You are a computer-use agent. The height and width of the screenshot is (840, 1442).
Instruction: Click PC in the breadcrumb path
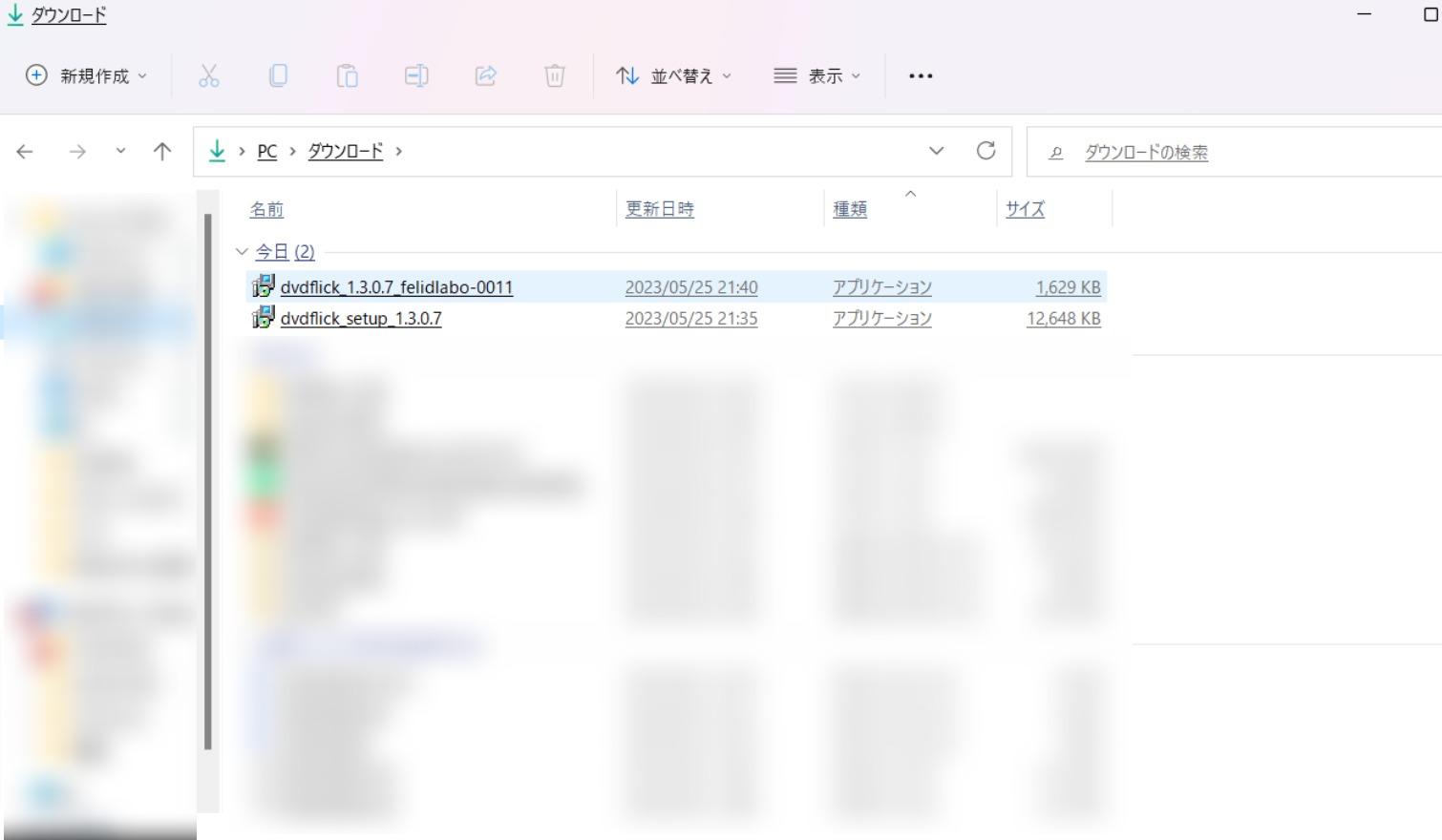(x=266, y=151)
